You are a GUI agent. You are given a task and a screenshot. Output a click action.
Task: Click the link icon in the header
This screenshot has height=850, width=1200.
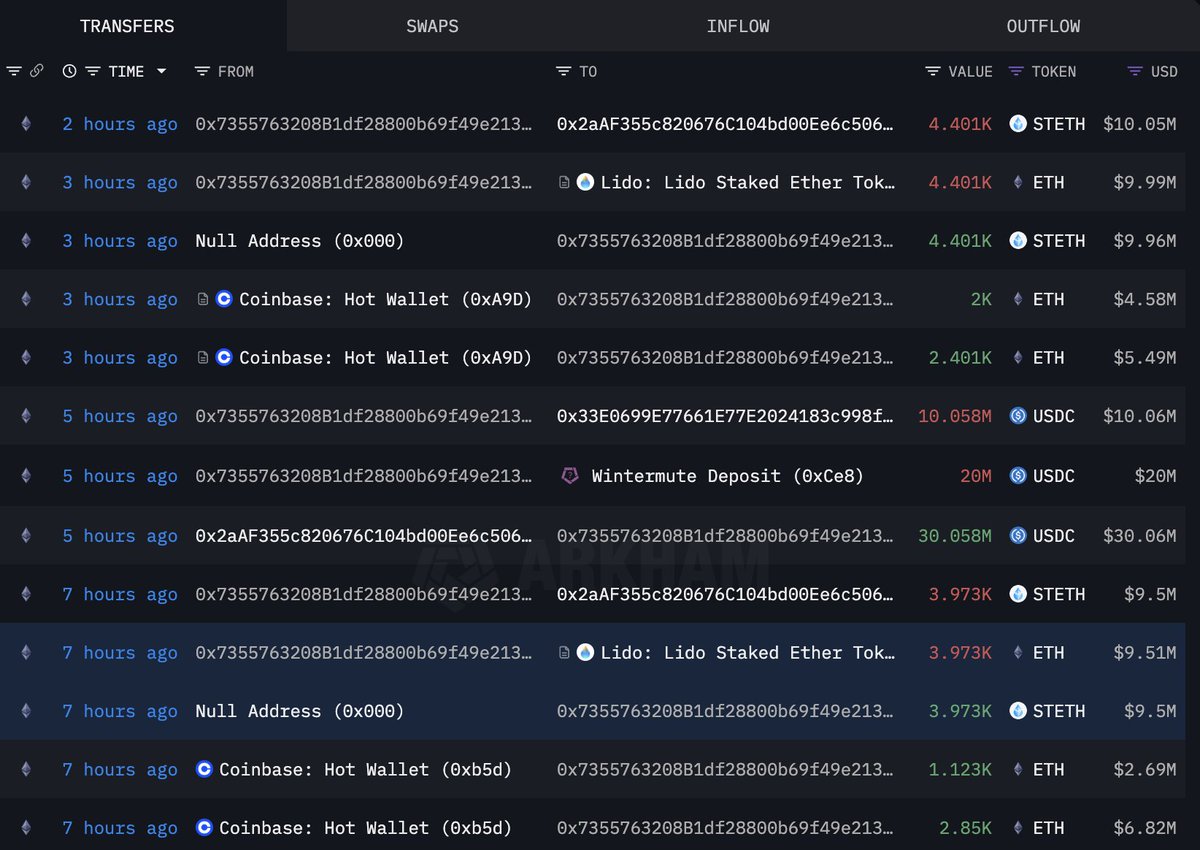[x=37, y=71]
